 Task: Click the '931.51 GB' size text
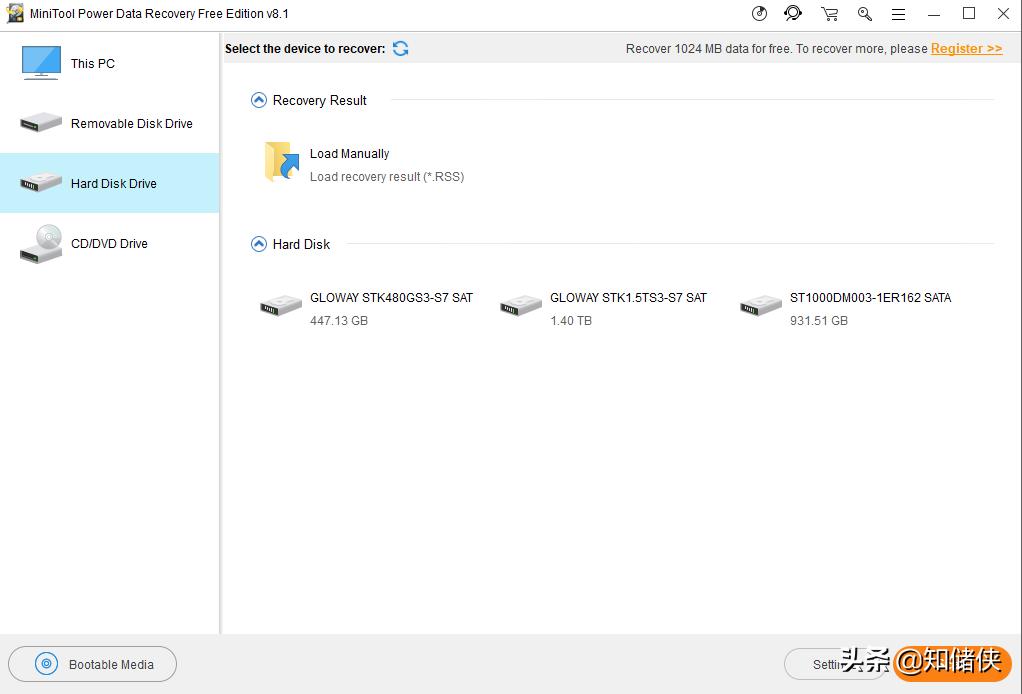819,321
